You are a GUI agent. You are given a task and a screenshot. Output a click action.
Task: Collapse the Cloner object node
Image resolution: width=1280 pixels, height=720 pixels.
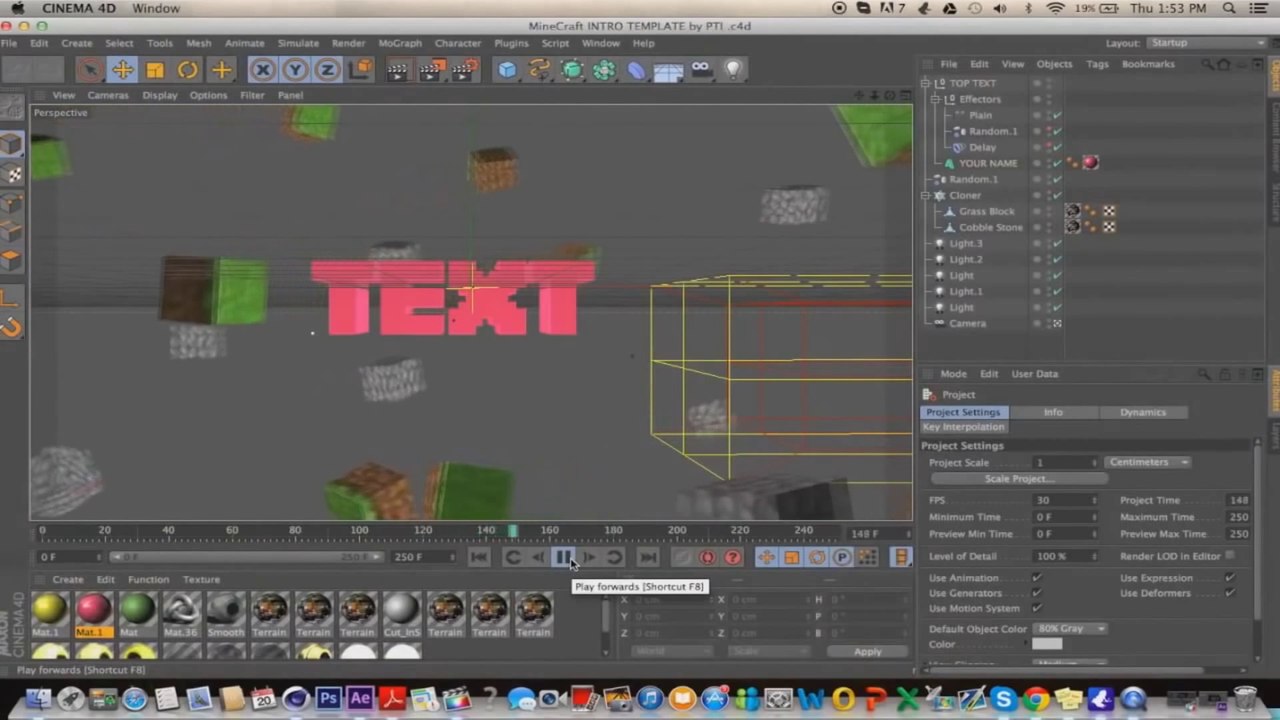click(926, 195)
